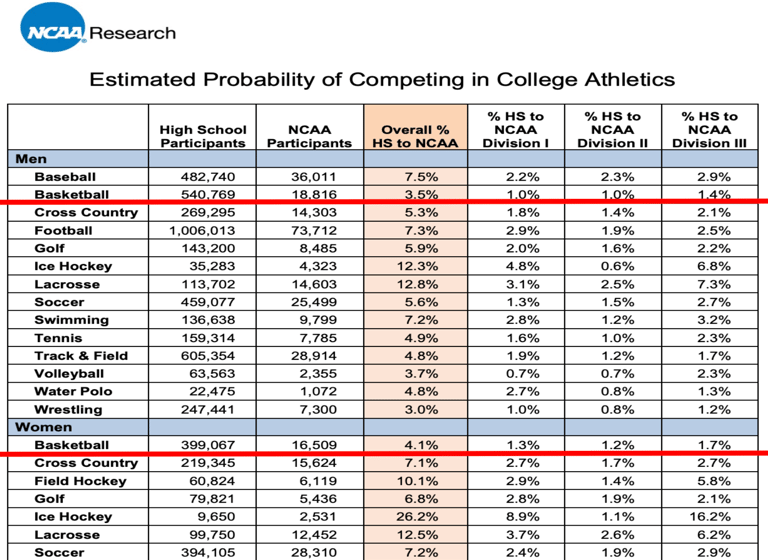768x560 pixels.
Task: Click the % HS to NCAA Division I header
Action: tap(516, 130)
